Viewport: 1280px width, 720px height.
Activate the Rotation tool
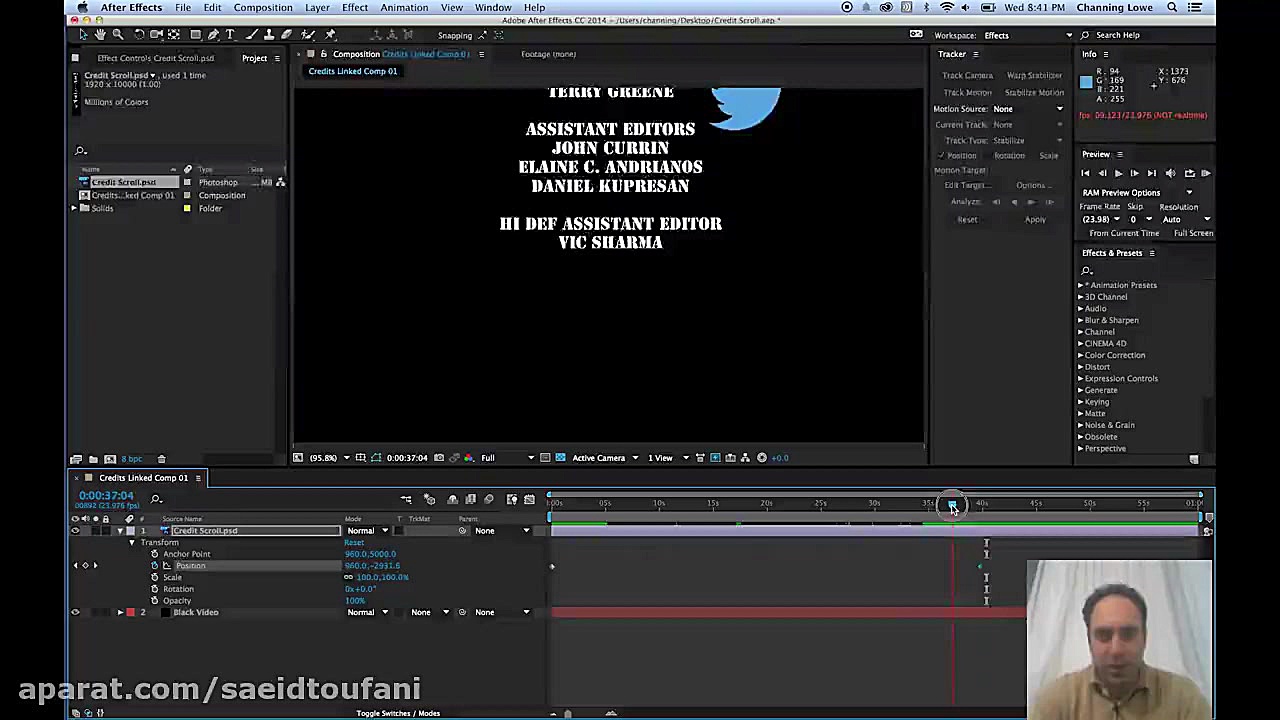[139, 34]
